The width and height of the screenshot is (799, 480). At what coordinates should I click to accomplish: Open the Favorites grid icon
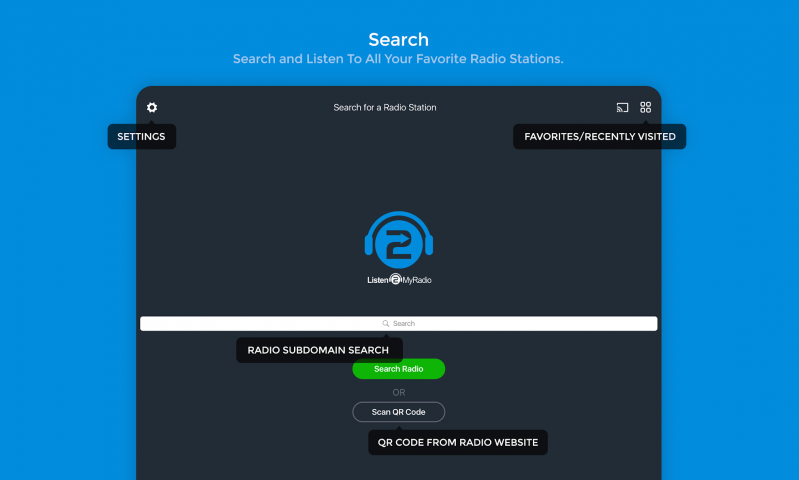tap(646, 107)
